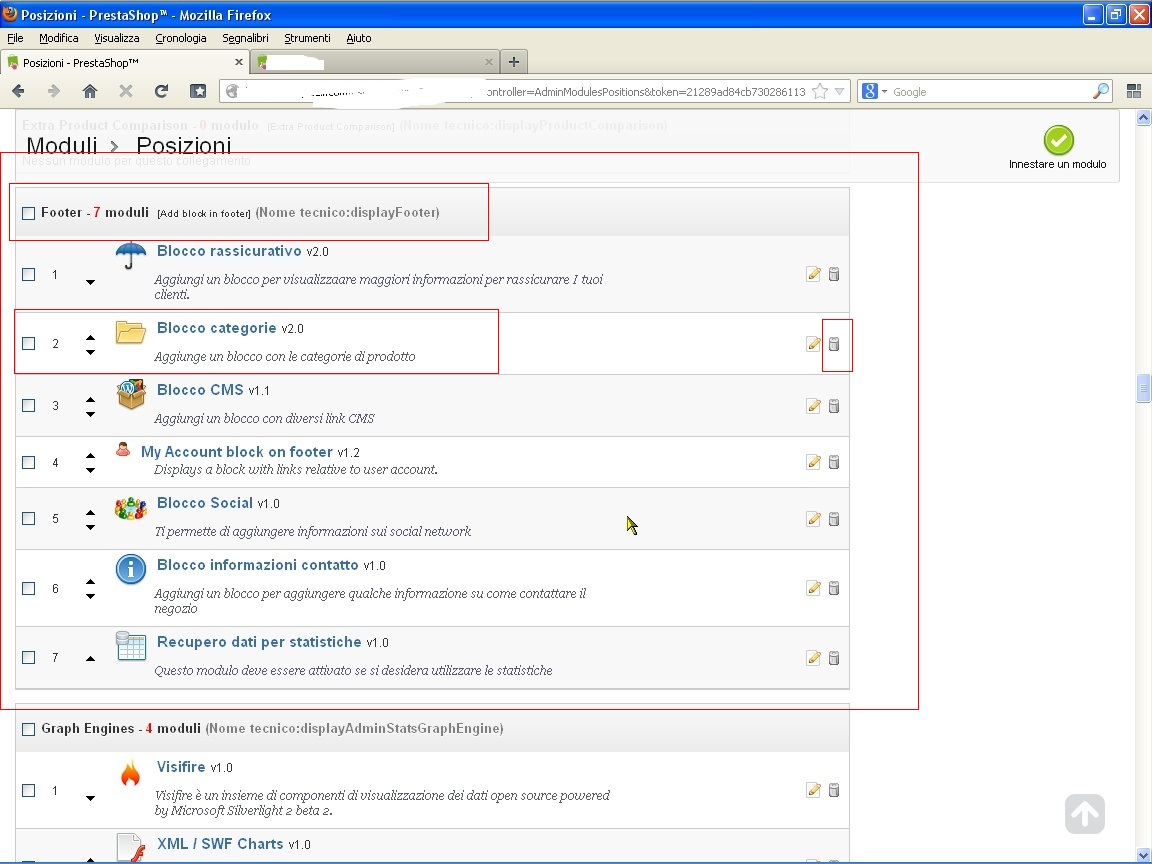Remove Blocco CMS via trash icon
This screenshot has height=864, width=1152.
click(834, 406)
